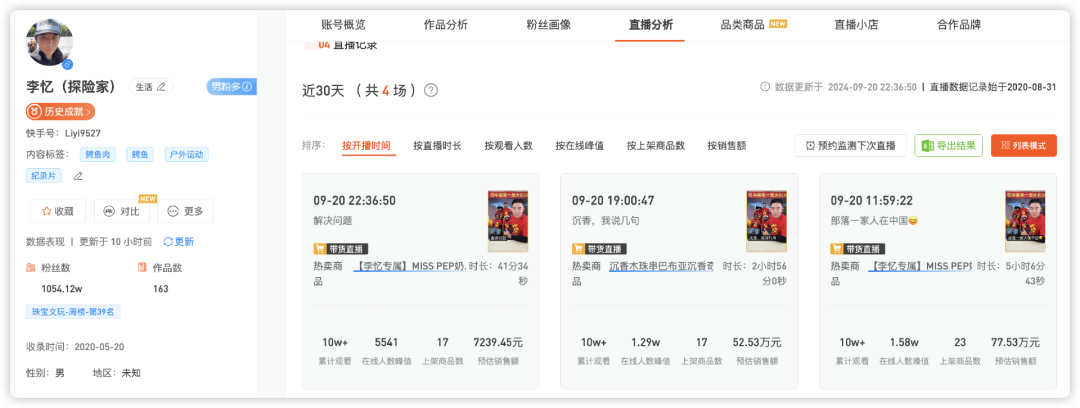
Task: Sort livestreams by 按直播时长
Action: tap(437, 146)
